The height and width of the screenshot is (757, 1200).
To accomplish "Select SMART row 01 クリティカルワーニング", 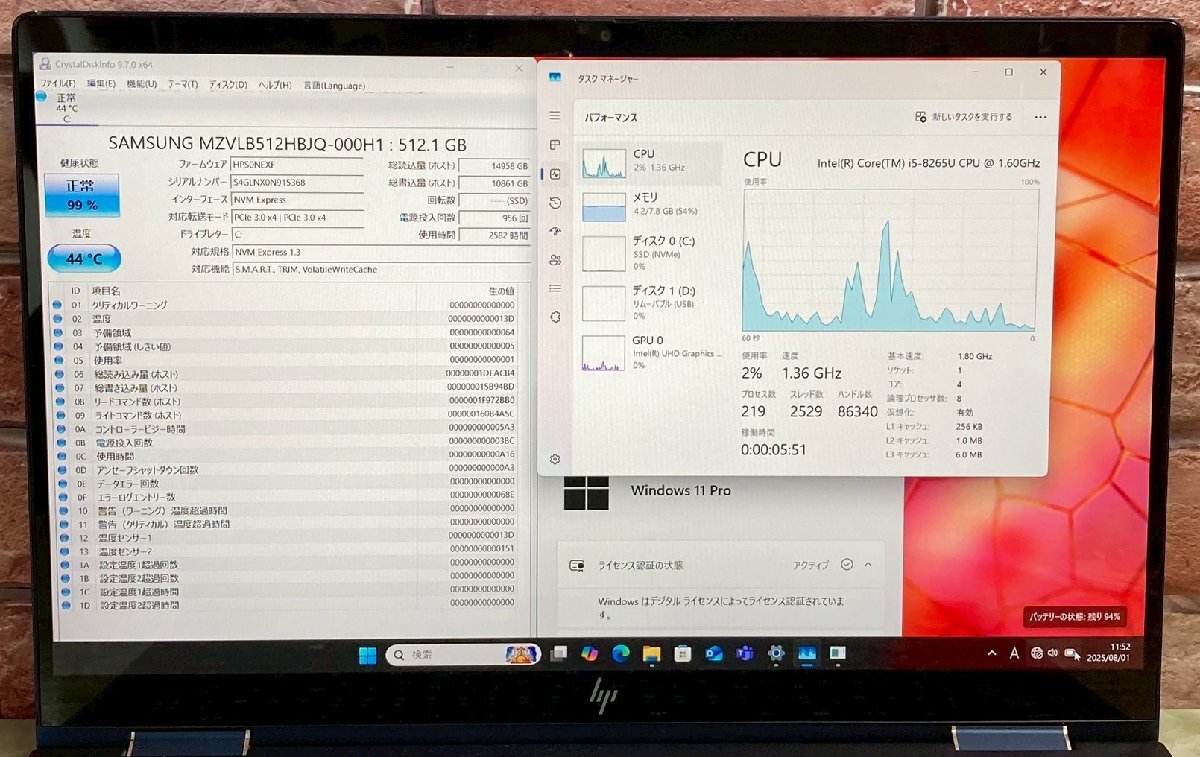I will tap(285, 304).
